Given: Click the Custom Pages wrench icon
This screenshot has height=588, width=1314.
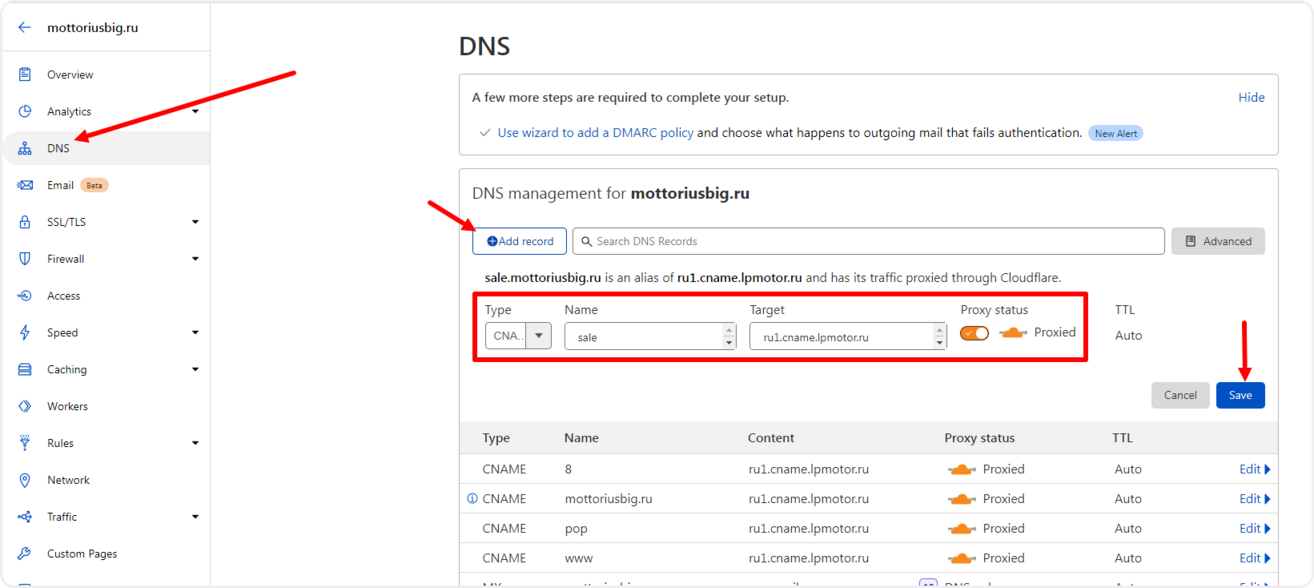Looking at the screenshot, I should (25, 554).
